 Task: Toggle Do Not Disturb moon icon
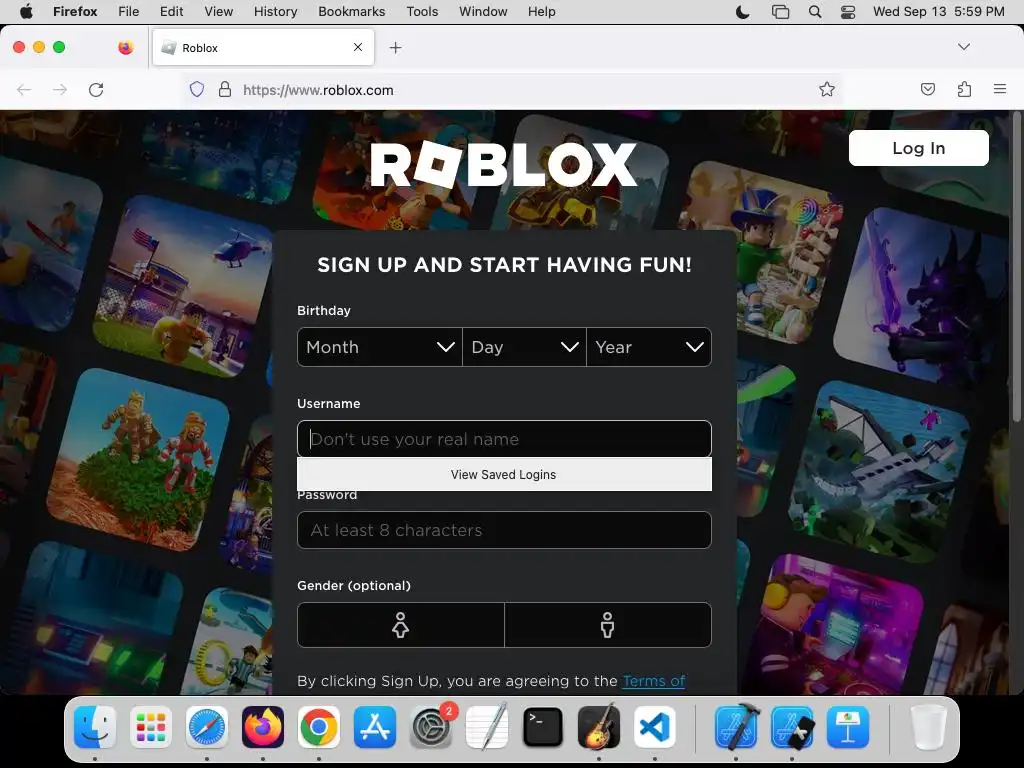[743, 12]
